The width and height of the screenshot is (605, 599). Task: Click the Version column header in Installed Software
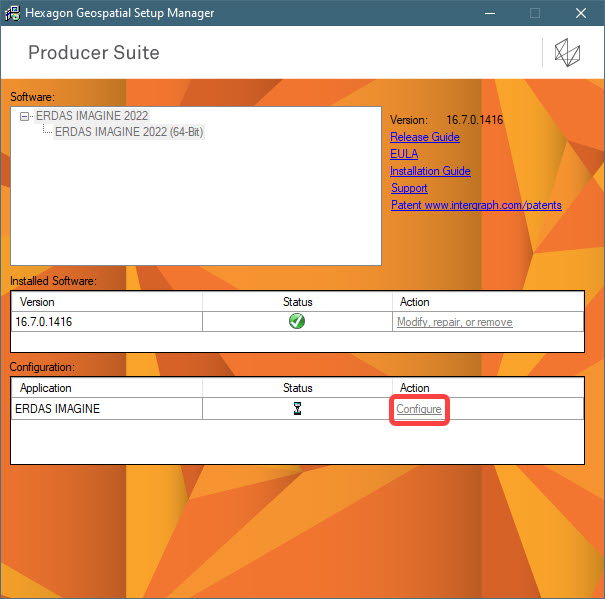[106, 302]
